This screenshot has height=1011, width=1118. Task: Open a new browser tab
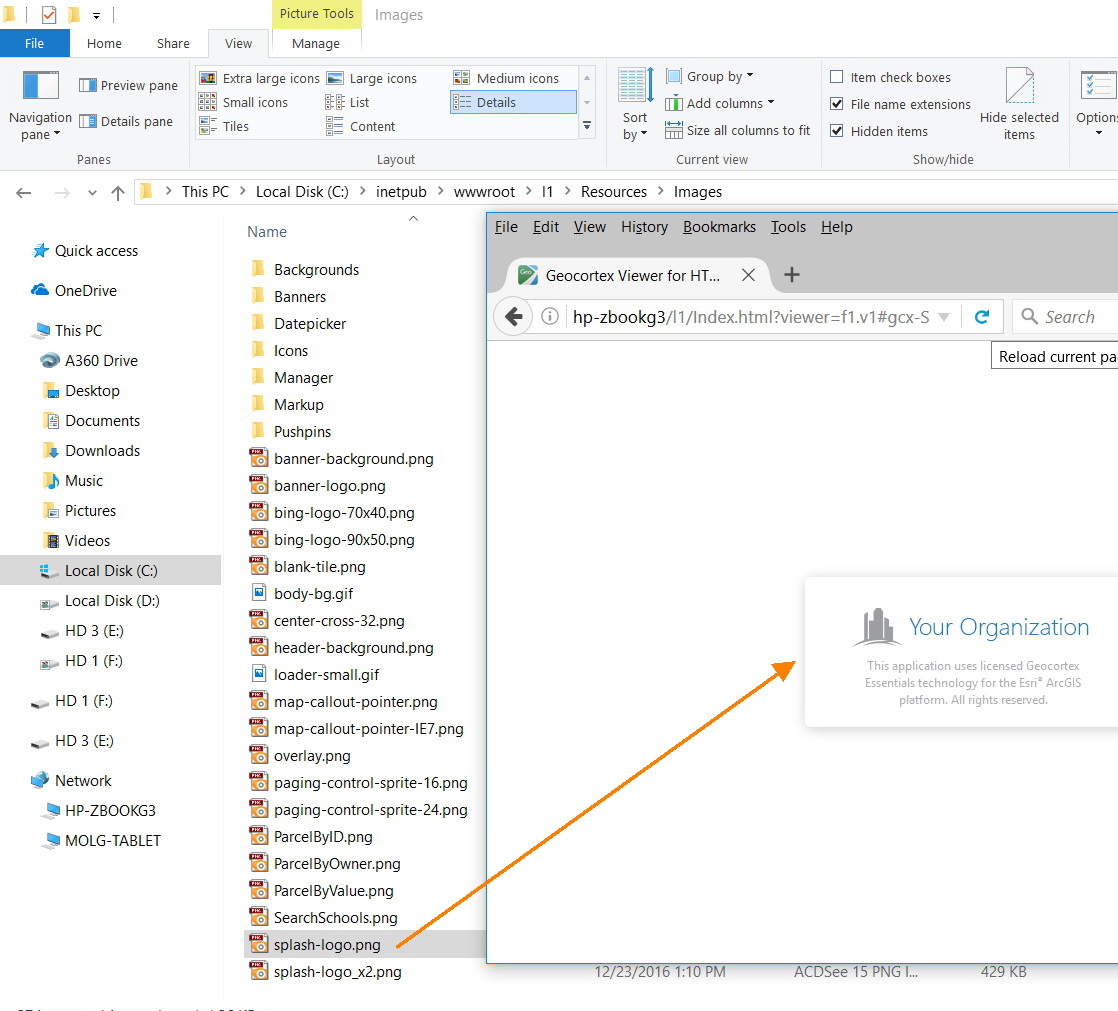tap(791, 274)
